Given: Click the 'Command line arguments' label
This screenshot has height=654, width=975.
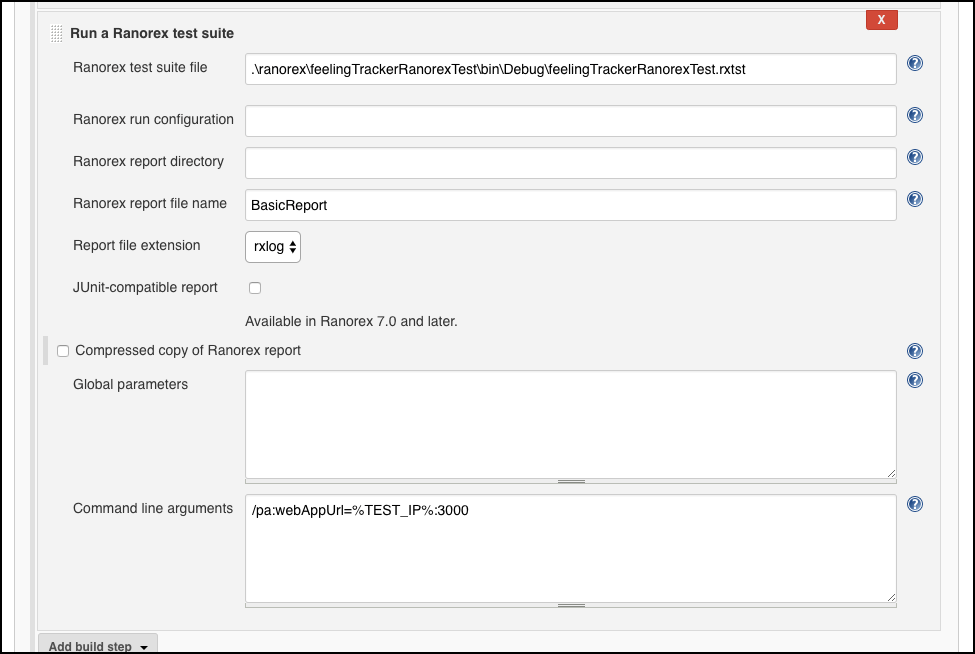Looking at the screenshot, I should pos(153,509).
